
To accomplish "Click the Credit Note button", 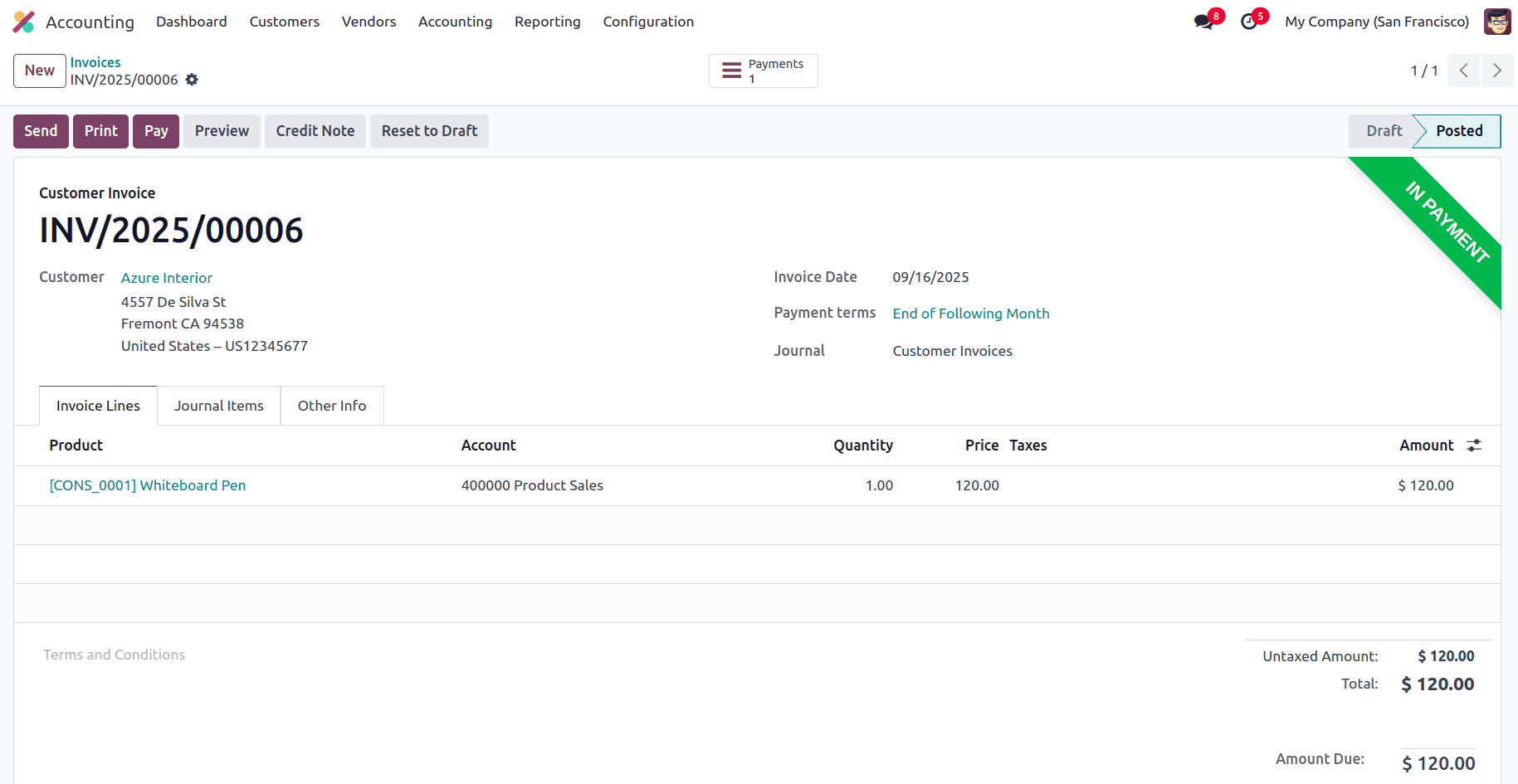I will pyautogui.click(x=315, y=131).
